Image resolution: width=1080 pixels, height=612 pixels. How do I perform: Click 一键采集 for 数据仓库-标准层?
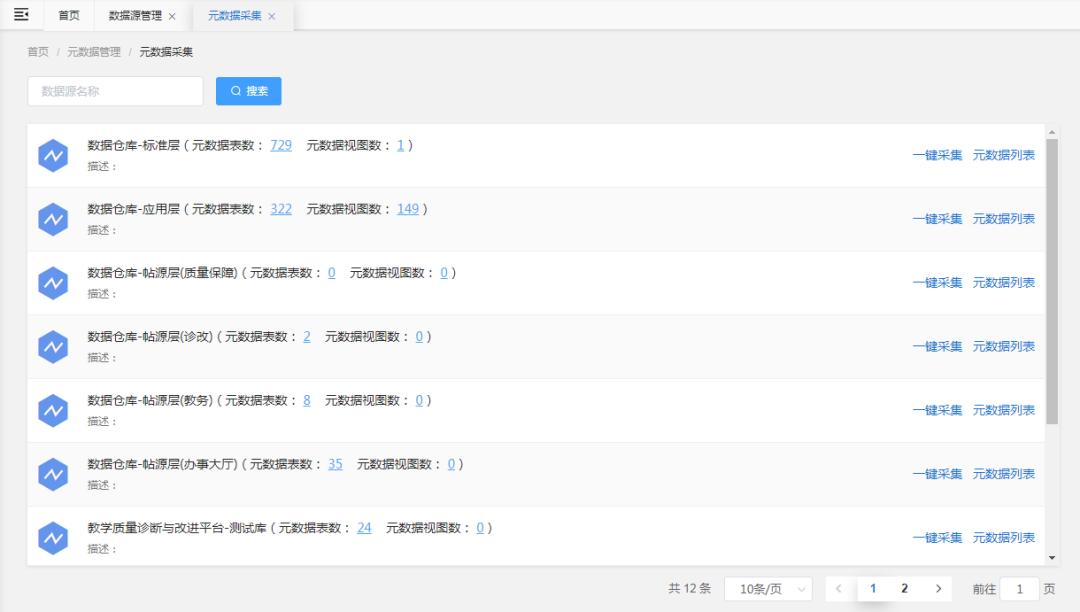(937, 155)
